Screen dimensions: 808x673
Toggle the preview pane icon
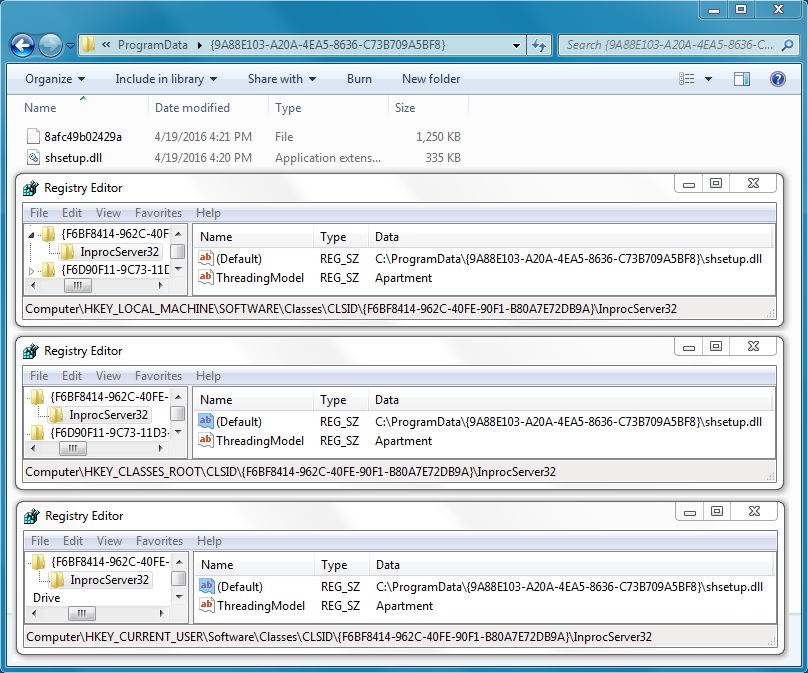741,79
